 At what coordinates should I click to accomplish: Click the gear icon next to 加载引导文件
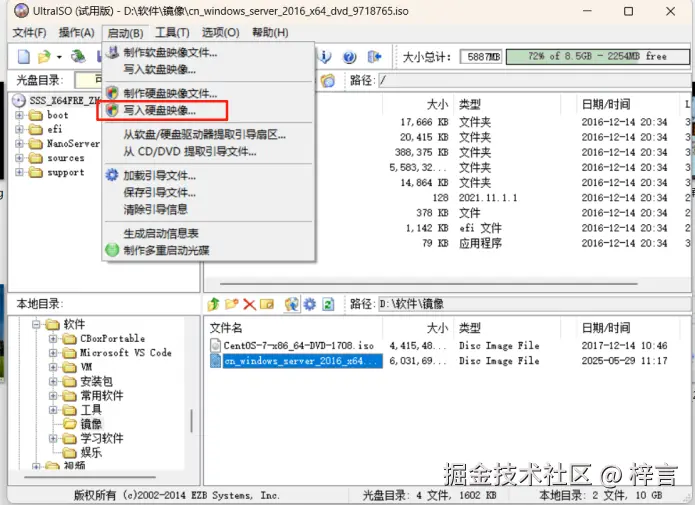(112, 175)
